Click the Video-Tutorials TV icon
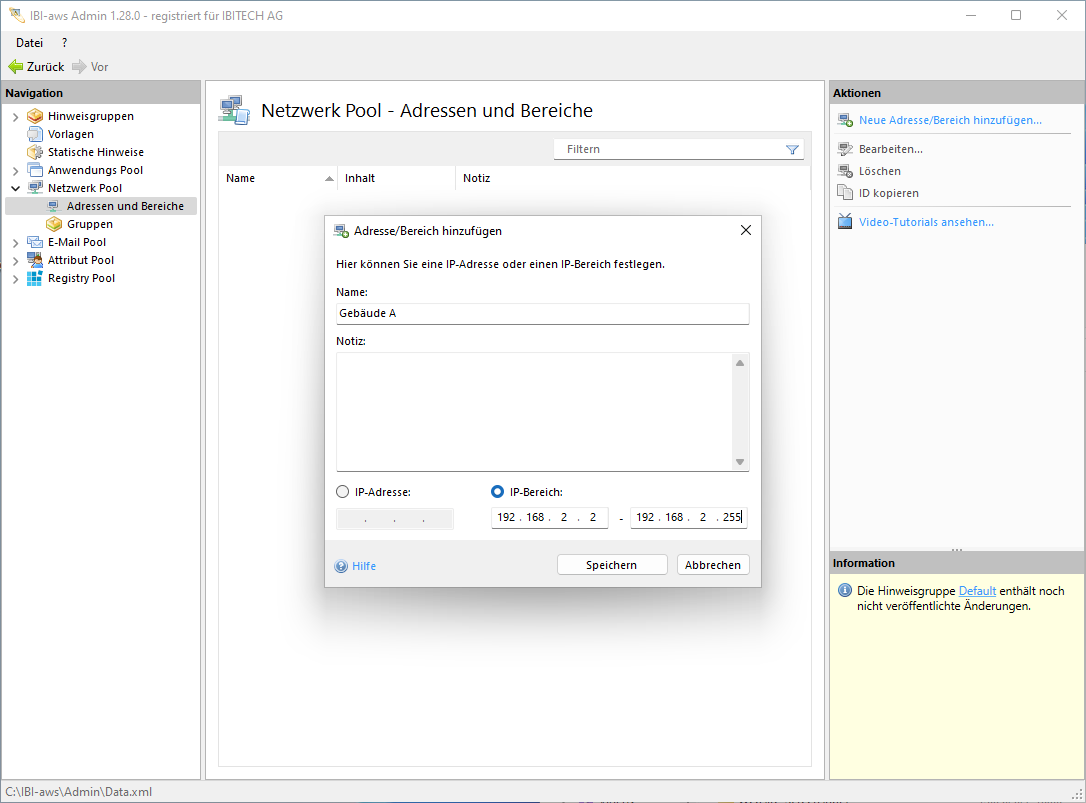Screen dimensions: 1086x803 [845, 222]
